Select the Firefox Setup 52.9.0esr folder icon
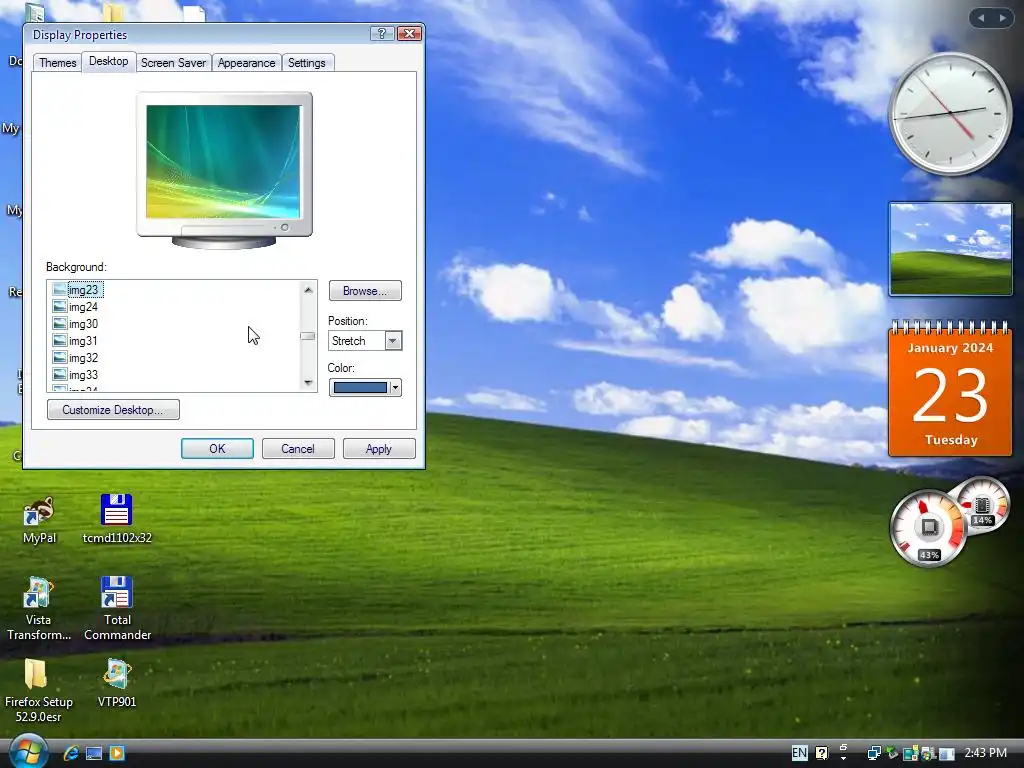Viewport: 1024px width, 768px height. coord(38,691)
